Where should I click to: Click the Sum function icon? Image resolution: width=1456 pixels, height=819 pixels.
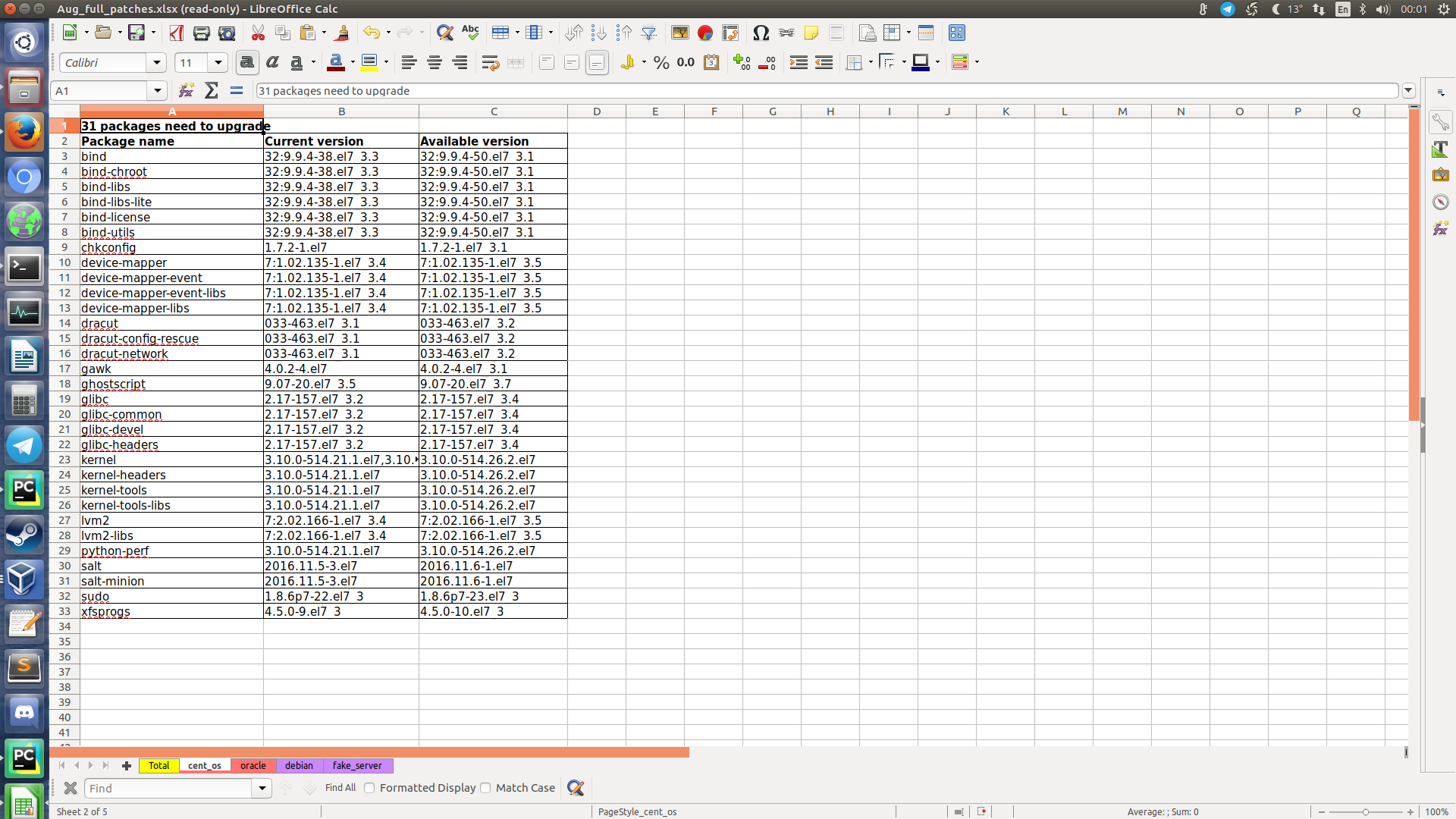(x=212, y=91)
